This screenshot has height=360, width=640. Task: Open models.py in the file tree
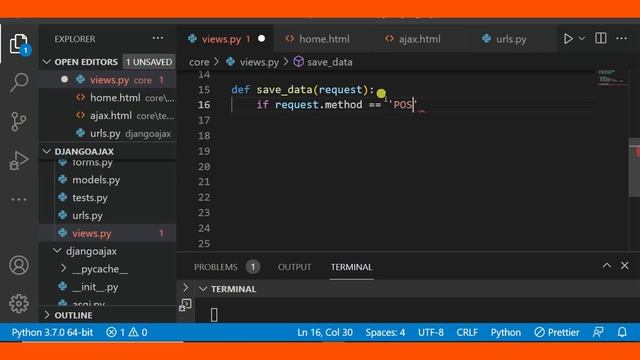pos(108,180)
